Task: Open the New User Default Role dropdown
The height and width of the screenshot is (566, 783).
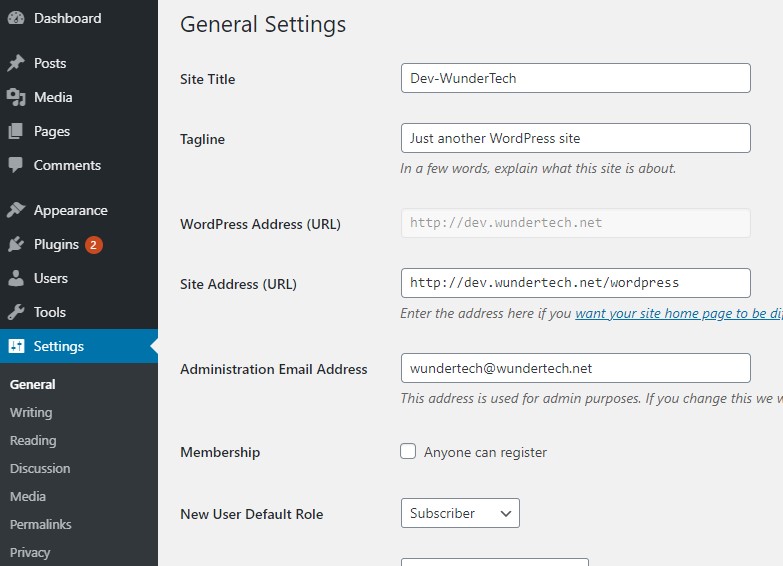Action: click(460, 513)
